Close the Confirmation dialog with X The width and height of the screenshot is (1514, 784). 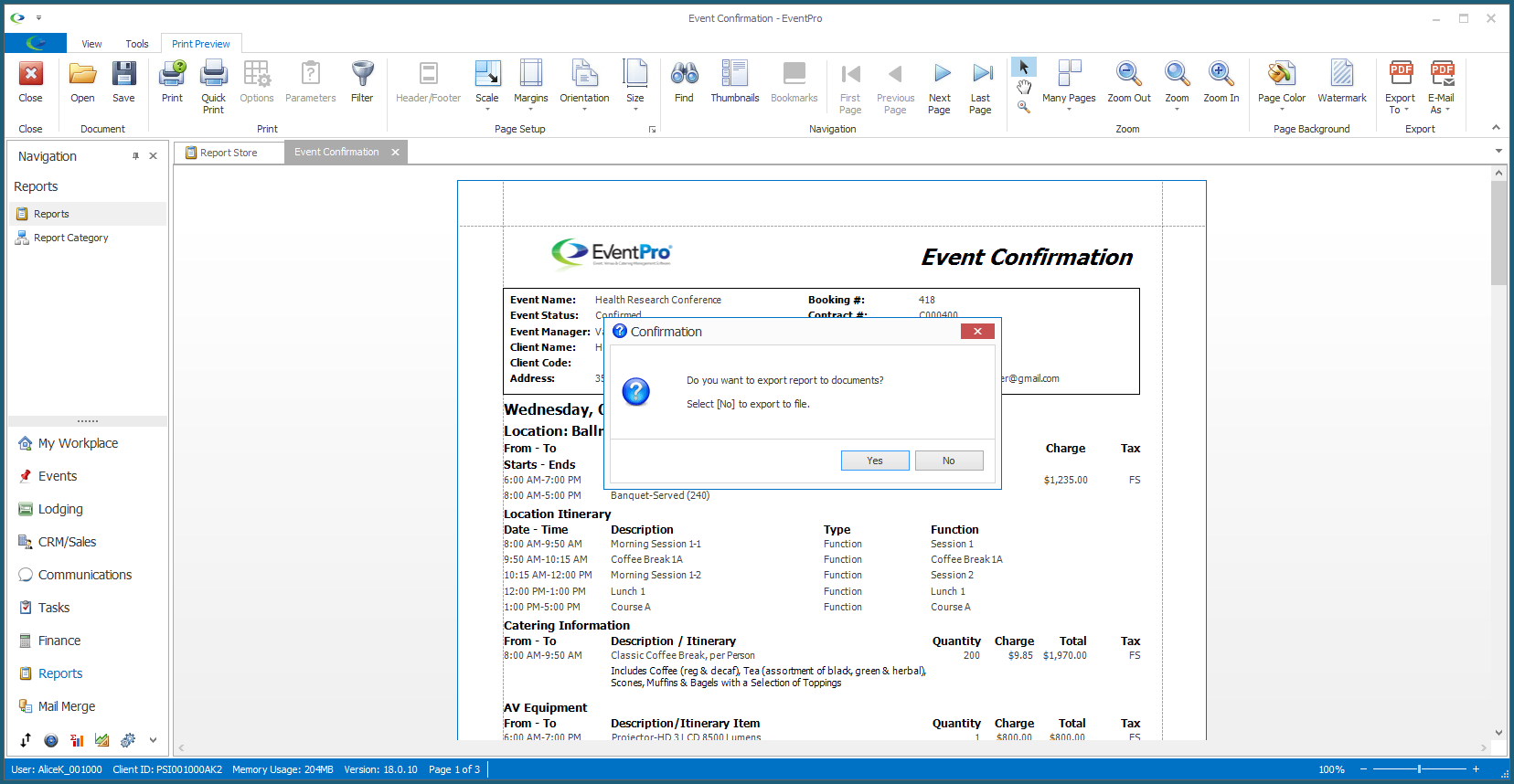pos(977,332)
